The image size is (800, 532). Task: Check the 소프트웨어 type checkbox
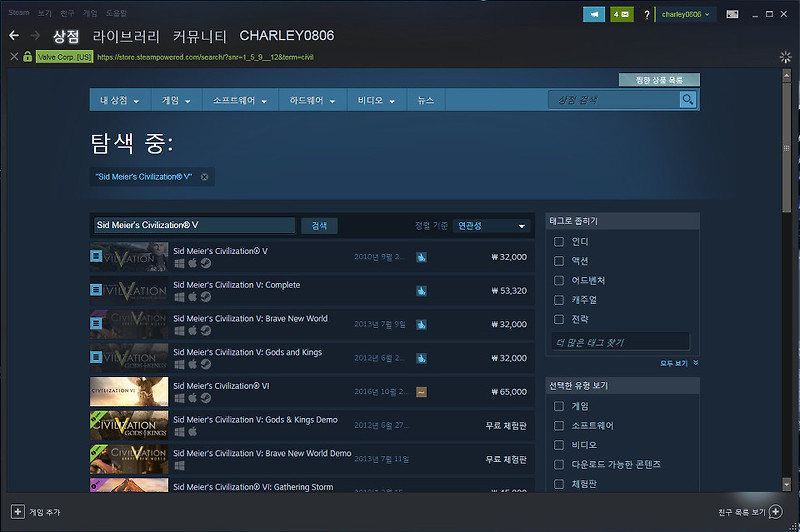tap(559, 426)
